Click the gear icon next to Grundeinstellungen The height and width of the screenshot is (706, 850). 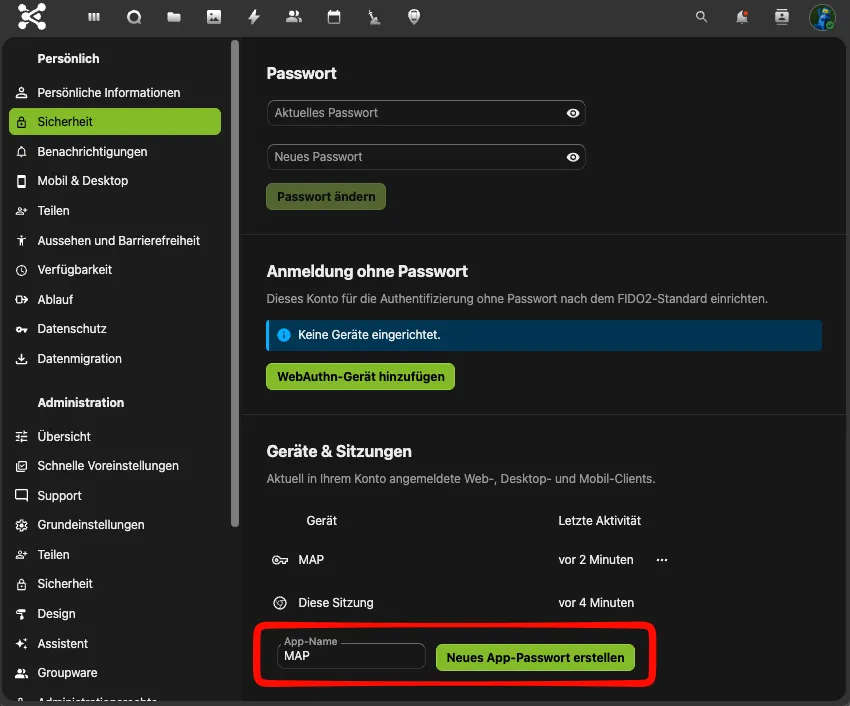pyautogui.click(x=22, y=525)
